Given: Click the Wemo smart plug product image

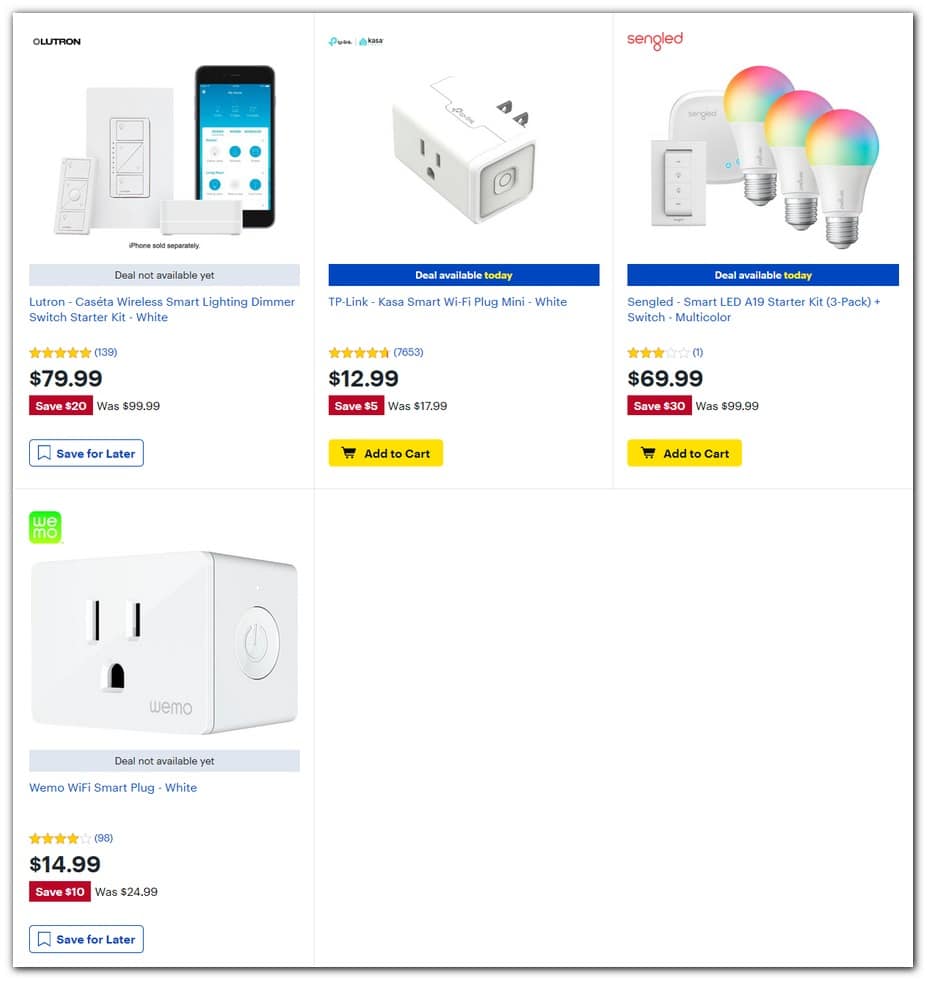Looking at the screenshot, I should 163,640.
